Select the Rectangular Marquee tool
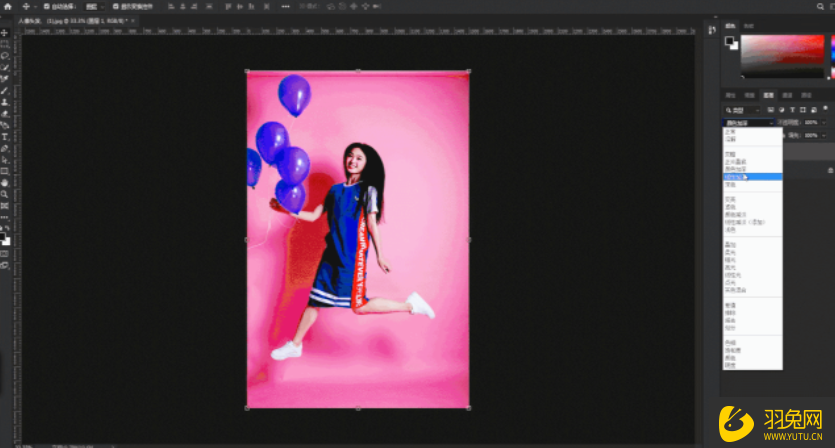This screenshot has height=448, width=835. [5, 45]
